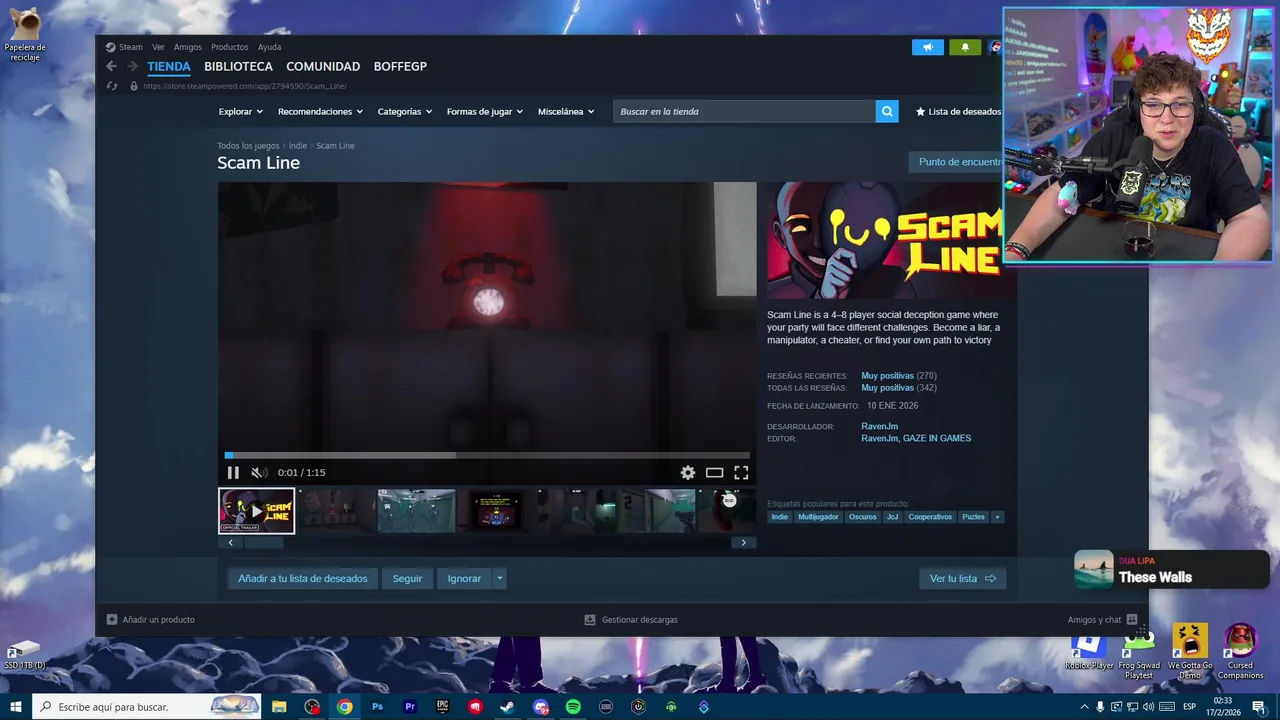
Task: Unmute the trailer volume icon
Action: coord(258,473)
